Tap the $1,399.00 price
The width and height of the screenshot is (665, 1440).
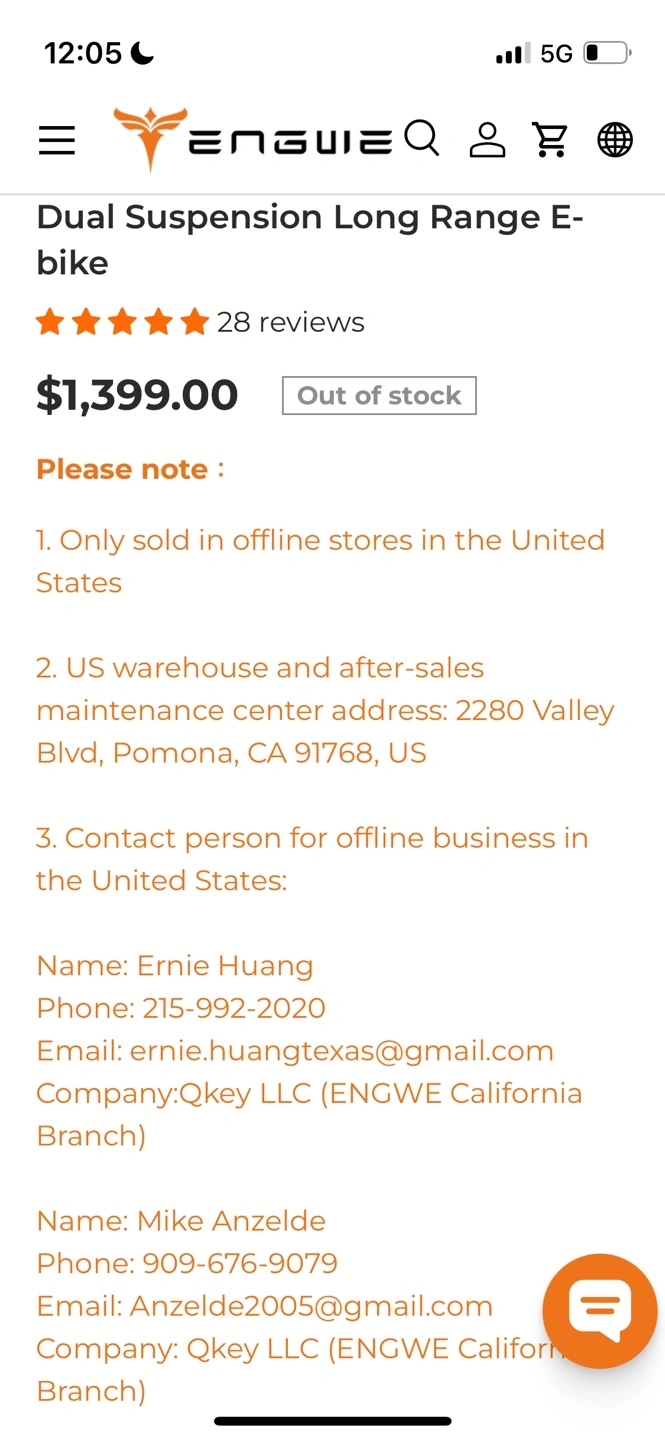(137, 395)
